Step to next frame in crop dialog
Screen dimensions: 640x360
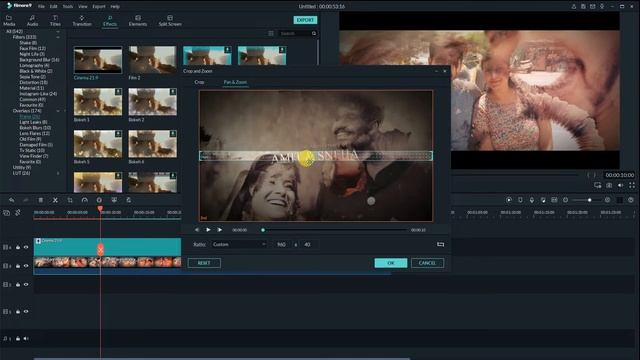[220, 230]
